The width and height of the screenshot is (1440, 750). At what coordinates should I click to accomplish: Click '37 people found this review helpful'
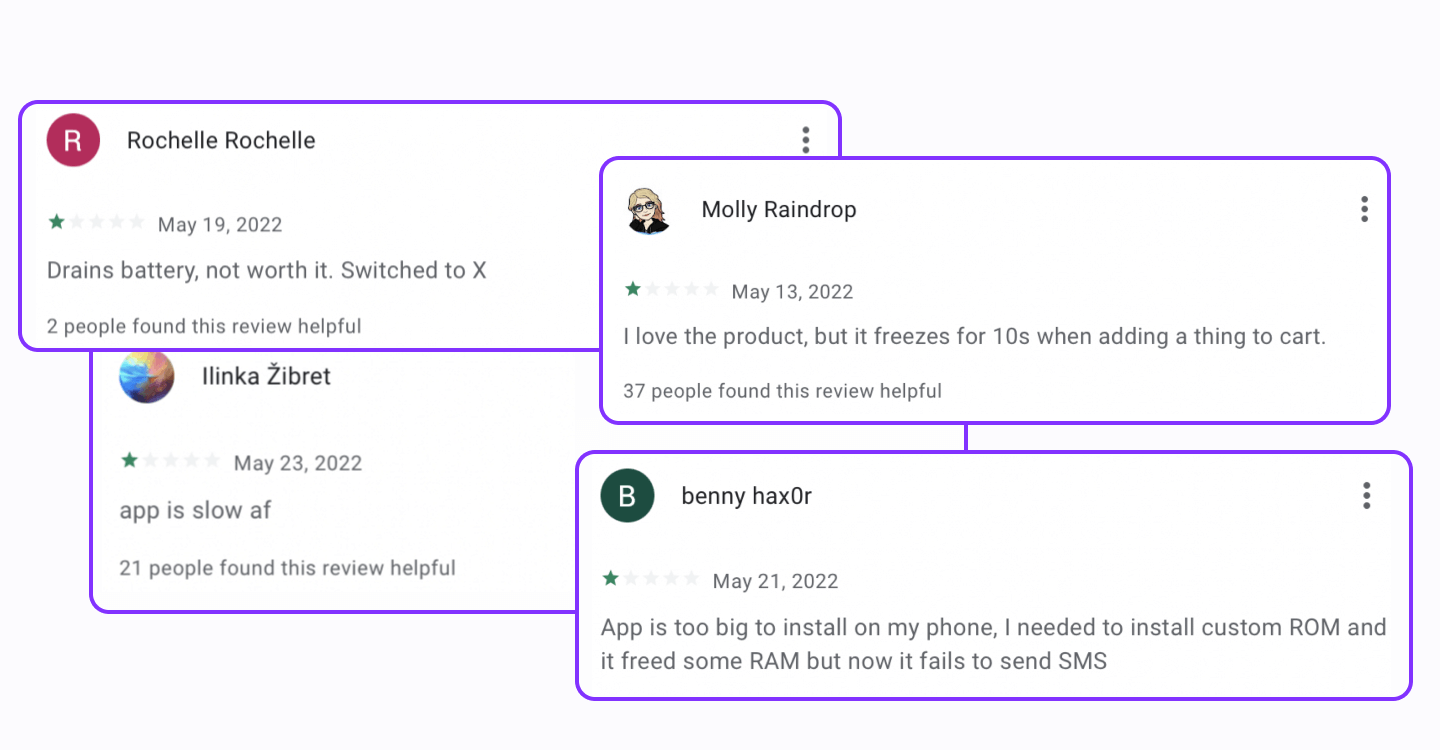(x=782, y=391)
